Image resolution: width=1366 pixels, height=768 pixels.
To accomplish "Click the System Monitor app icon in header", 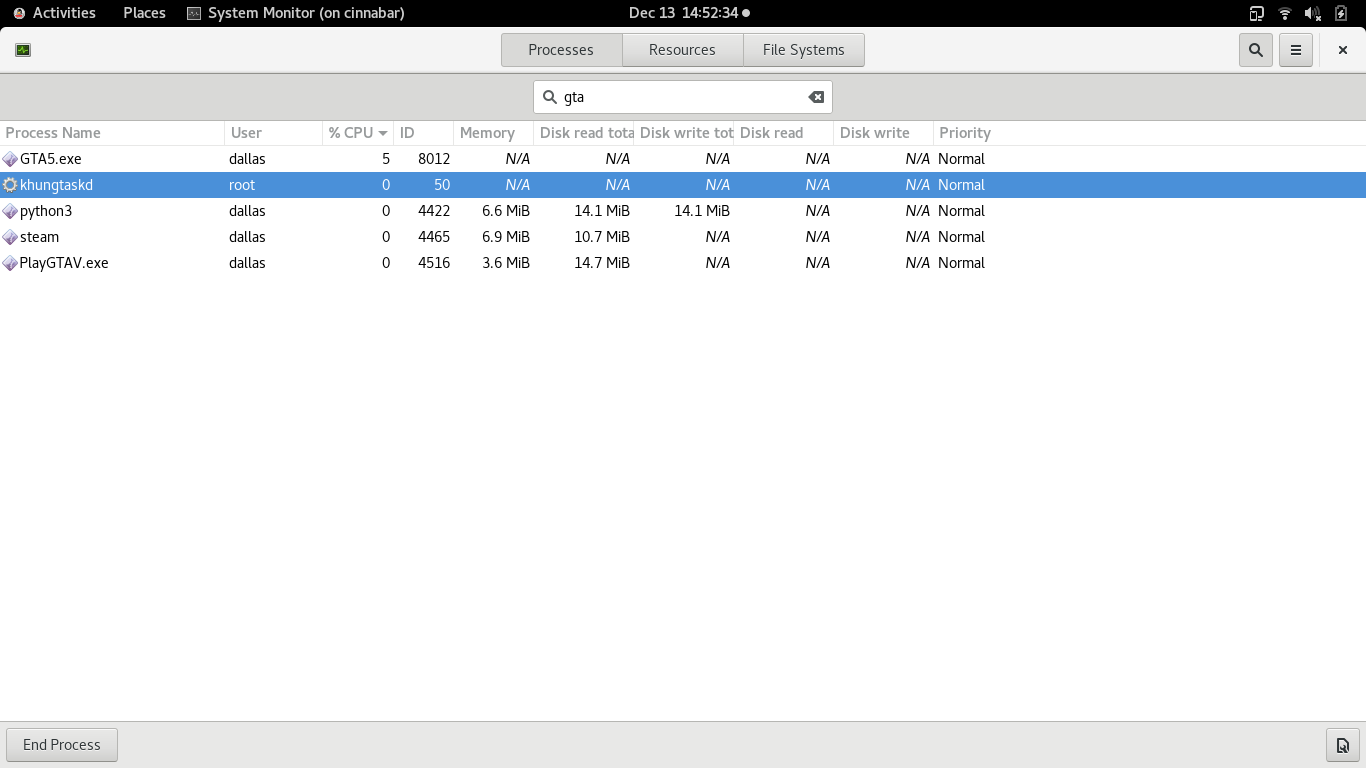I will tap(23, 50).
